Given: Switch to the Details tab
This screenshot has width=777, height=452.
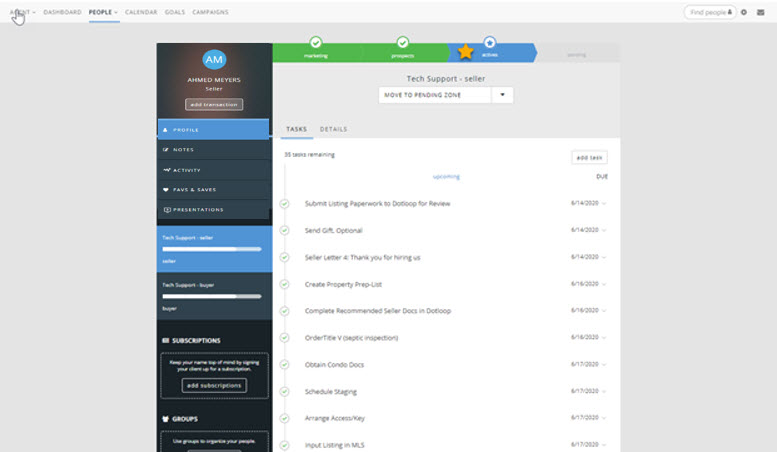Looking at the screenshot, I should tap(333, 129).
